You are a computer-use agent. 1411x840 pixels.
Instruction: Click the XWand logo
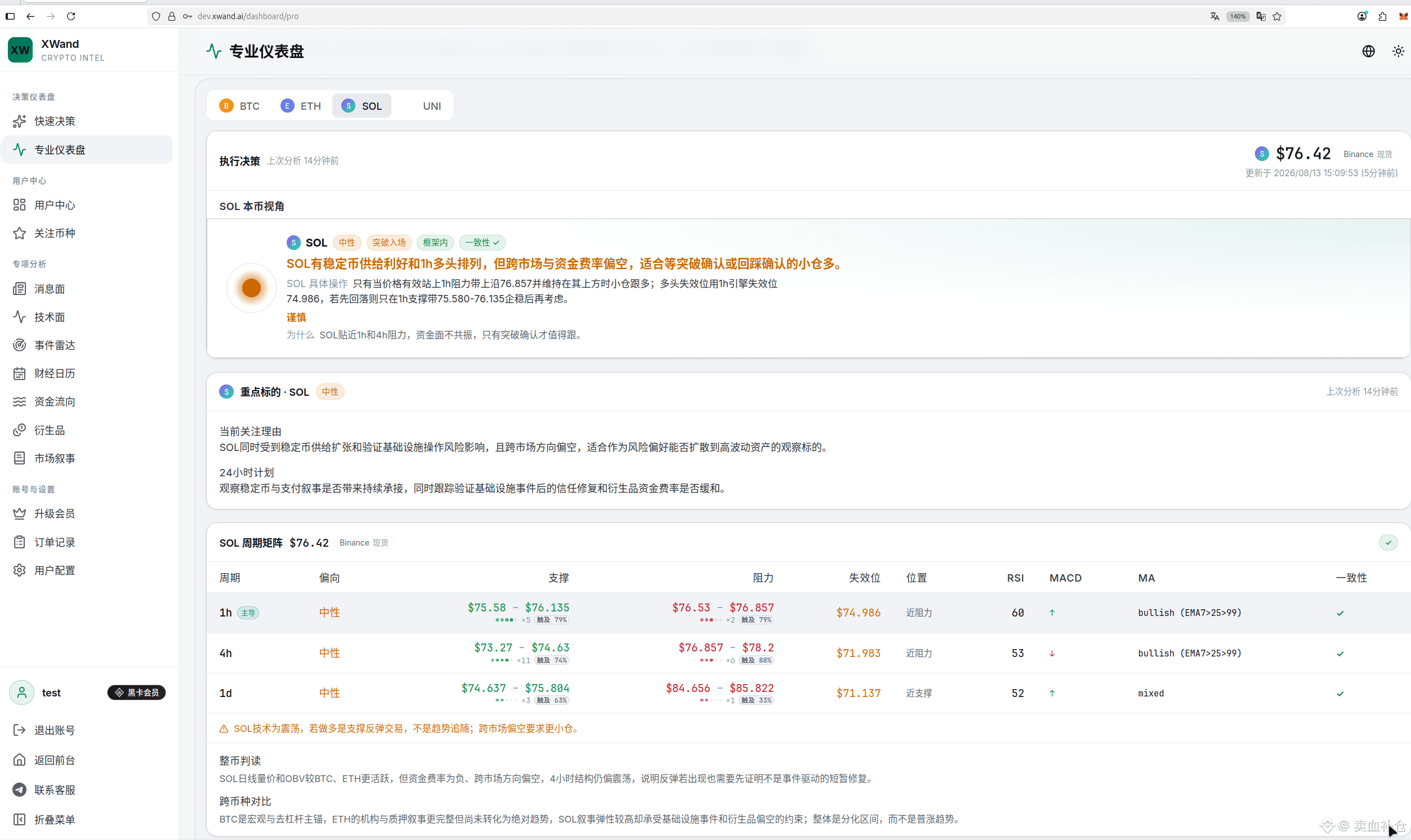point(20,50)
